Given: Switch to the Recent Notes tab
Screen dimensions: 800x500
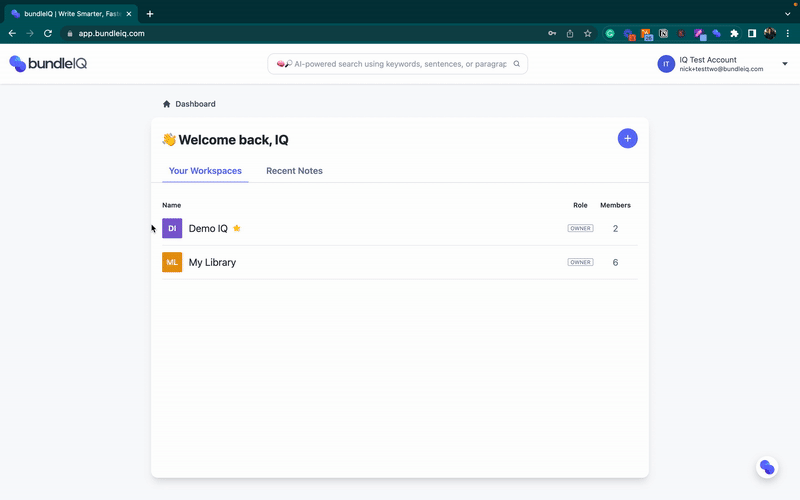Looking at the screenshot, I should click(x=294, y=171).
